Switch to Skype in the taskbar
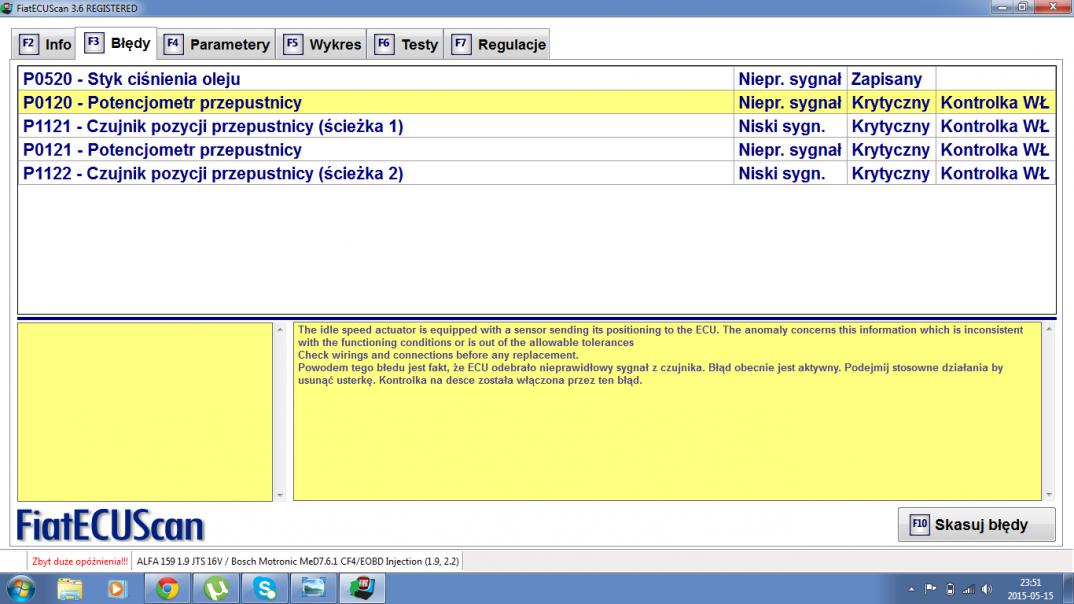The image size is (1074, 604). coord(263,588)
